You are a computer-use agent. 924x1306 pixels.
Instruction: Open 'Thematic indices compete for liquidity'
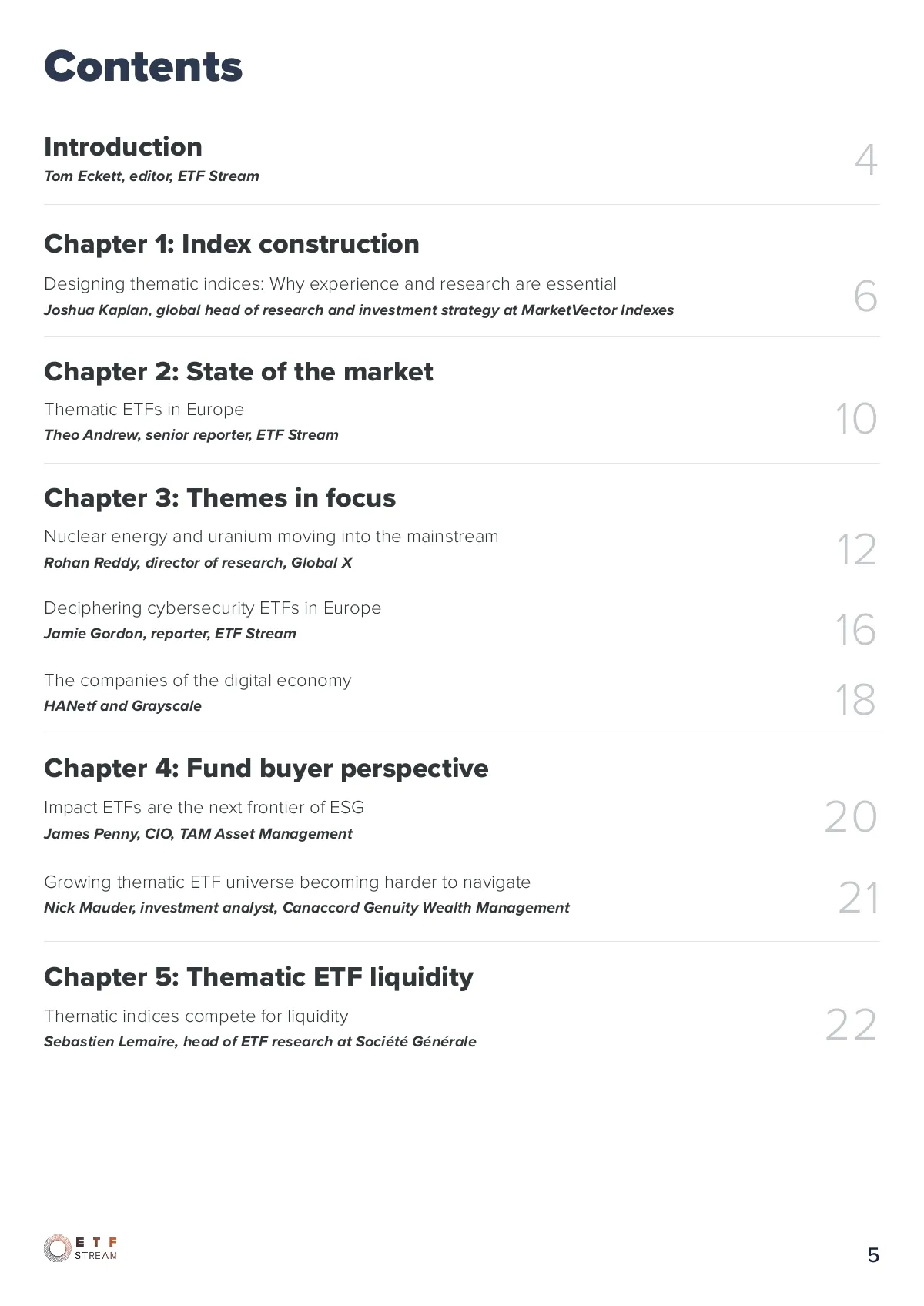pyautogui.click(x=196, y=1016)
